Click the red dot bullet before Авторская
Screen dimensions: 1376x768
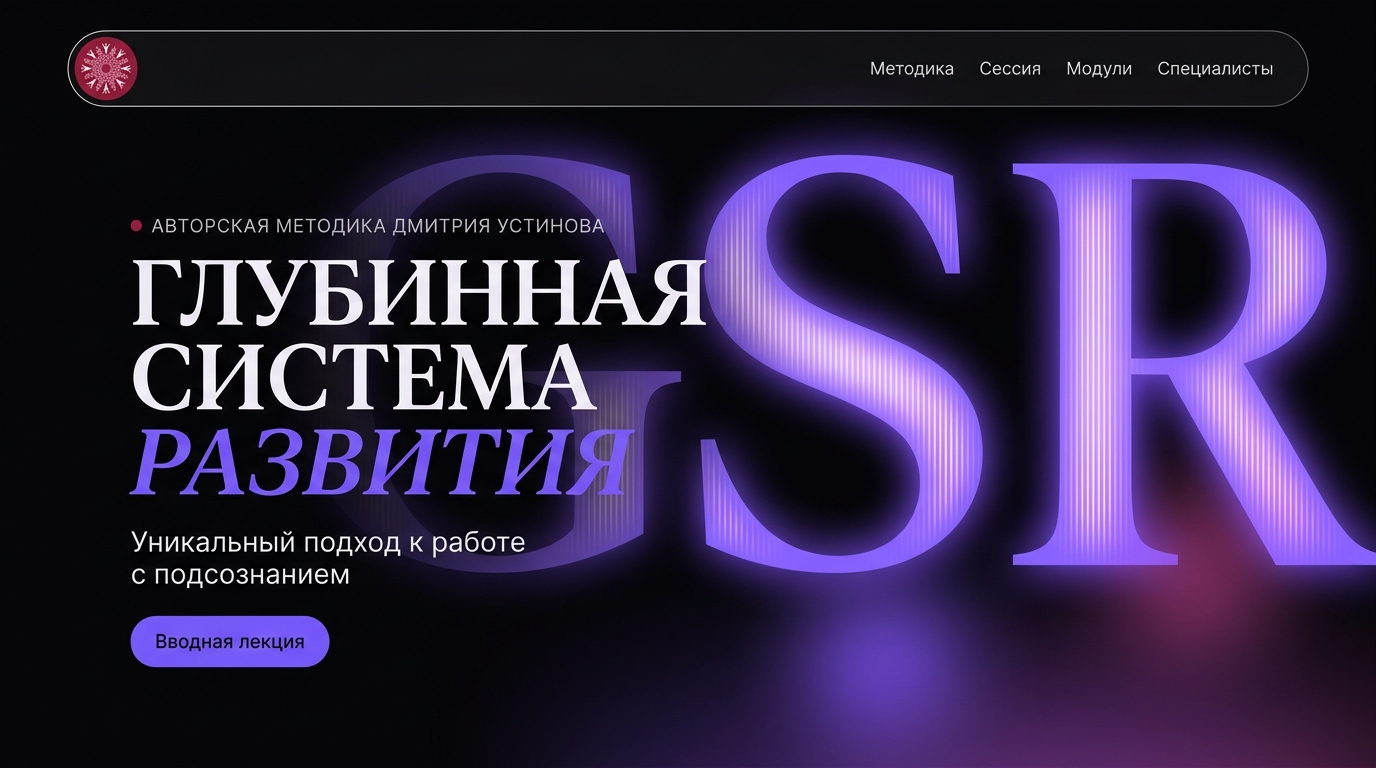pos(136,226)
